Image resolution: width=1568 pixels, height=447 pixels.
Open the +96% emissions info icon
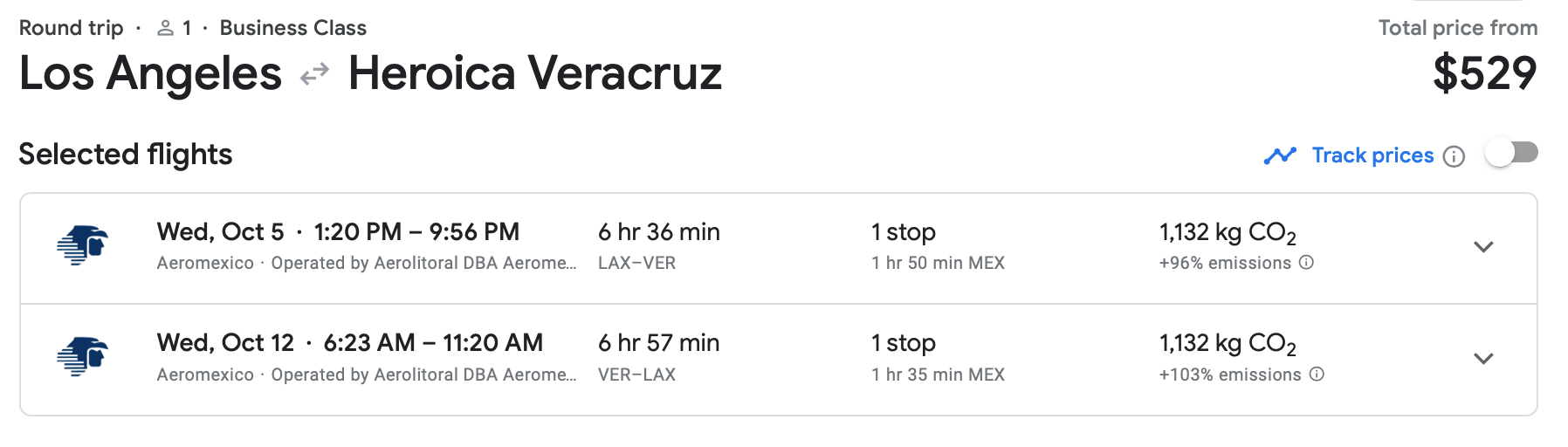1306,262
